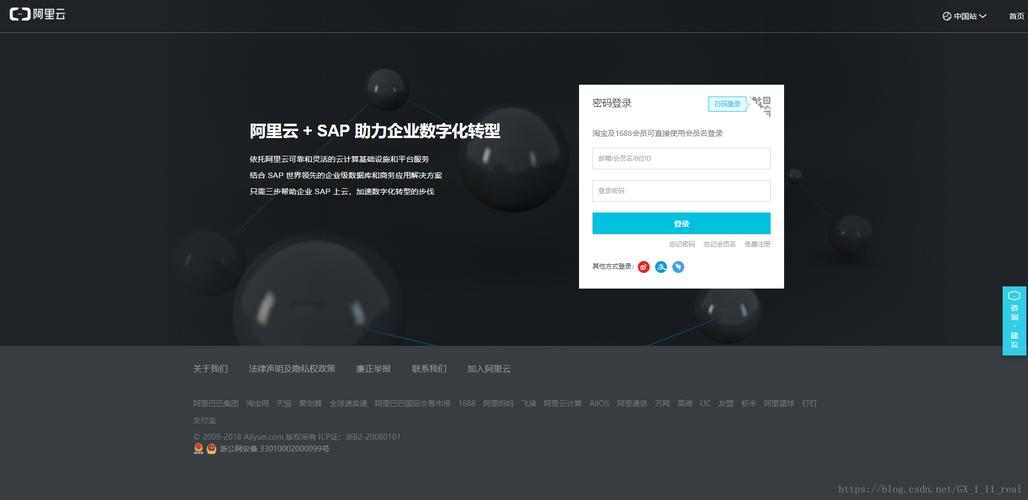Click the 阿里云 + SAP banner headline
This screenshot has height=500, width=1028.
tap(375, 131)
